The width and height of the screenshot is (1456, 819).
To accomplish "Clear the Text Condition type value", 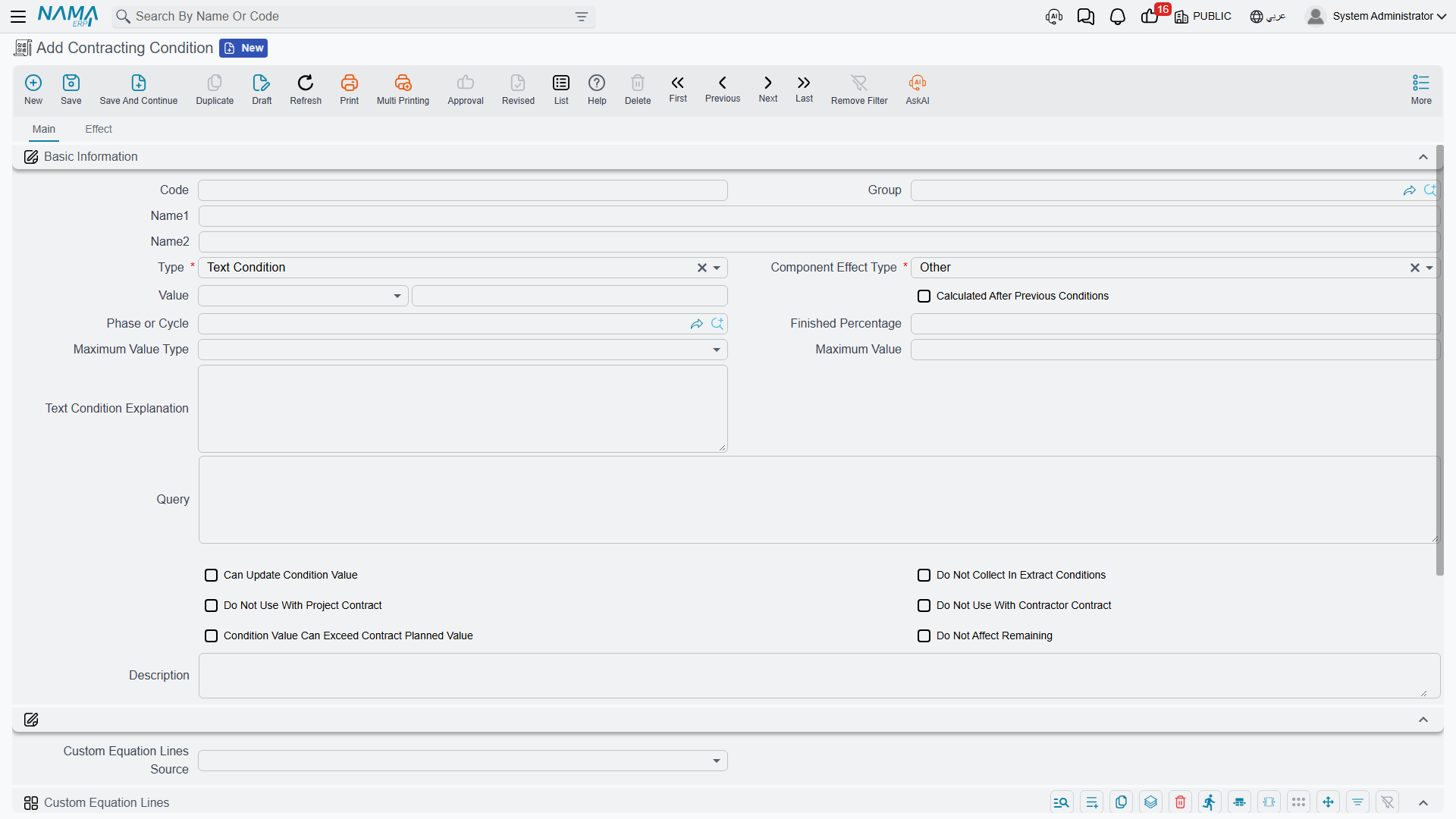I will 701,268.
